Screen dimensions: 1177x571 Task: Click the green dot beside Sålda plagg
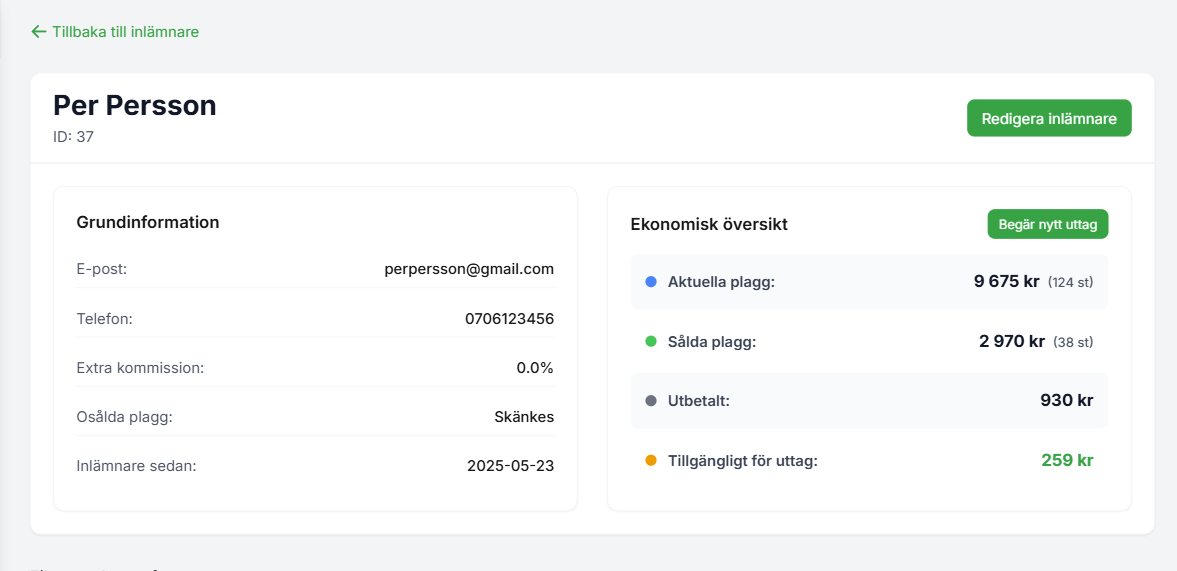(651, 342)
